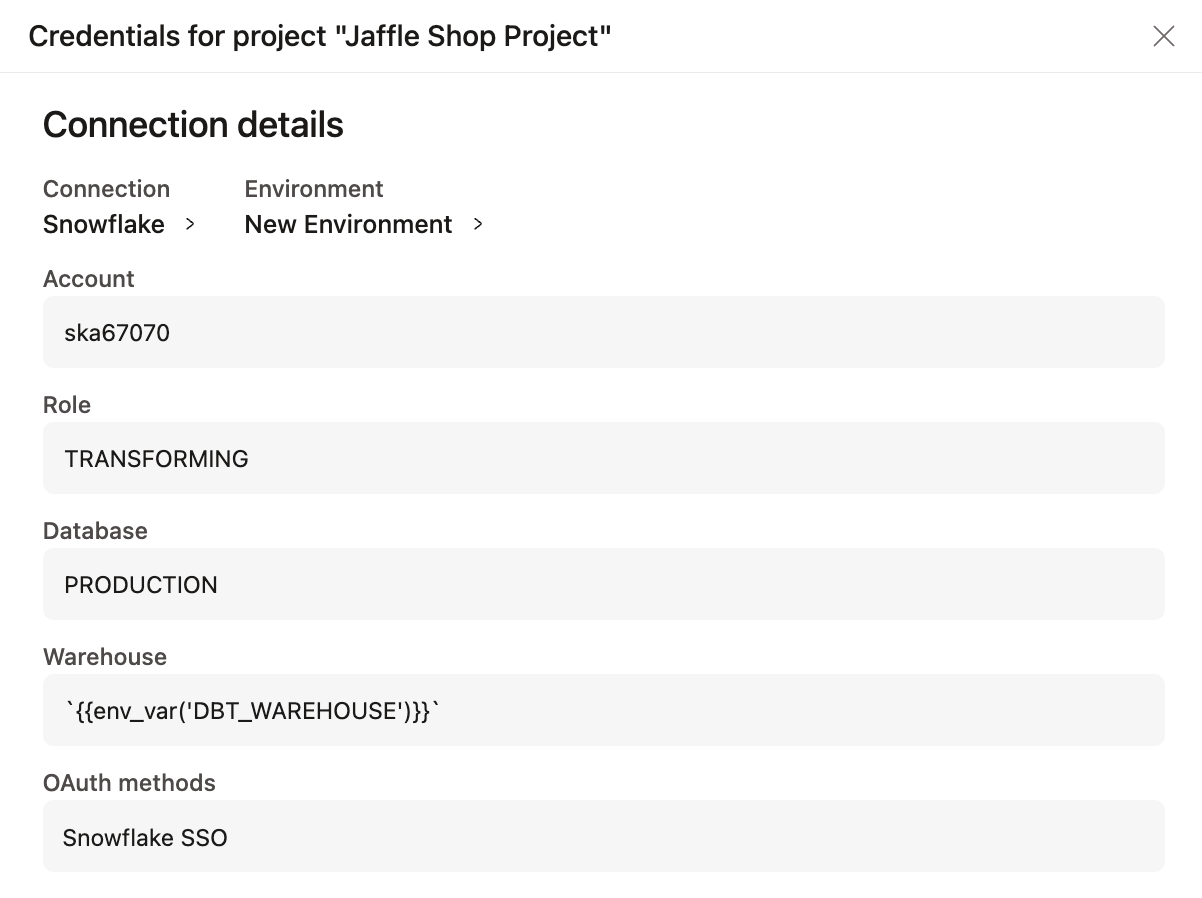Close the credentials dialog with the X icon

coord(1163,37)
